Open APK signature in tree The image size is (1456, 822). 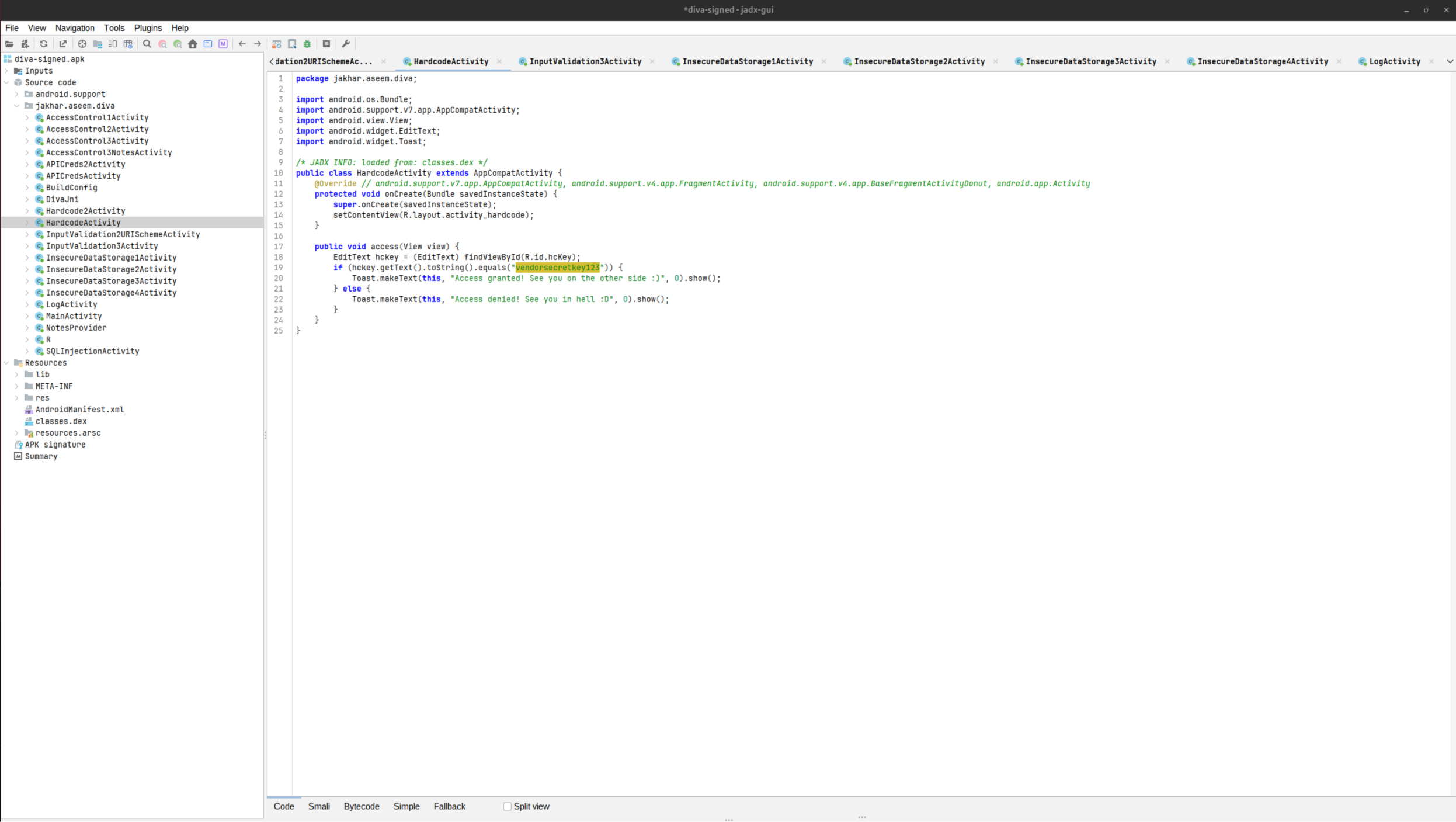pyautogui.click(x=55, y=445)
